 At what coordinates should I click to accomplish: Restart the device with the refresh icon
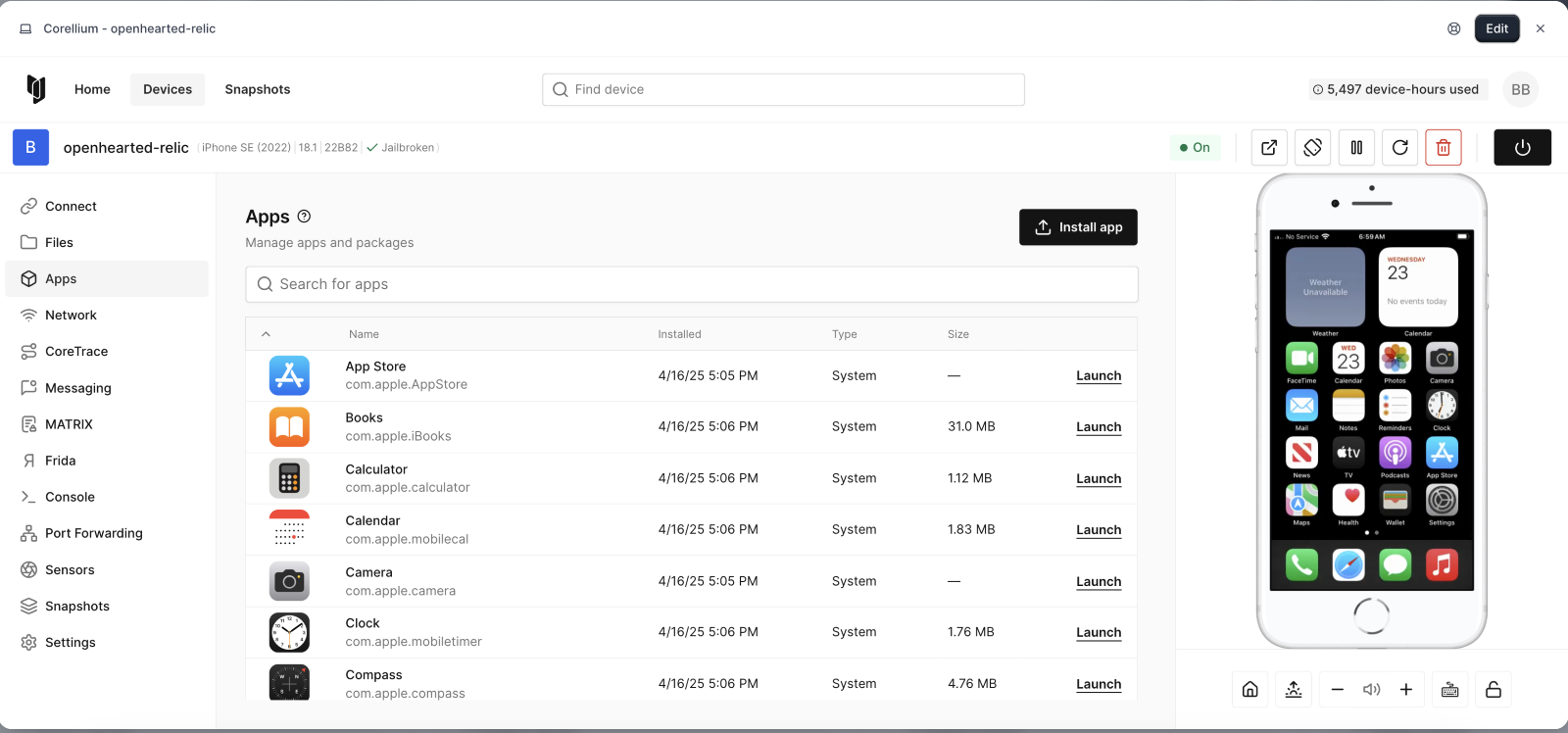pos(1399,147)
